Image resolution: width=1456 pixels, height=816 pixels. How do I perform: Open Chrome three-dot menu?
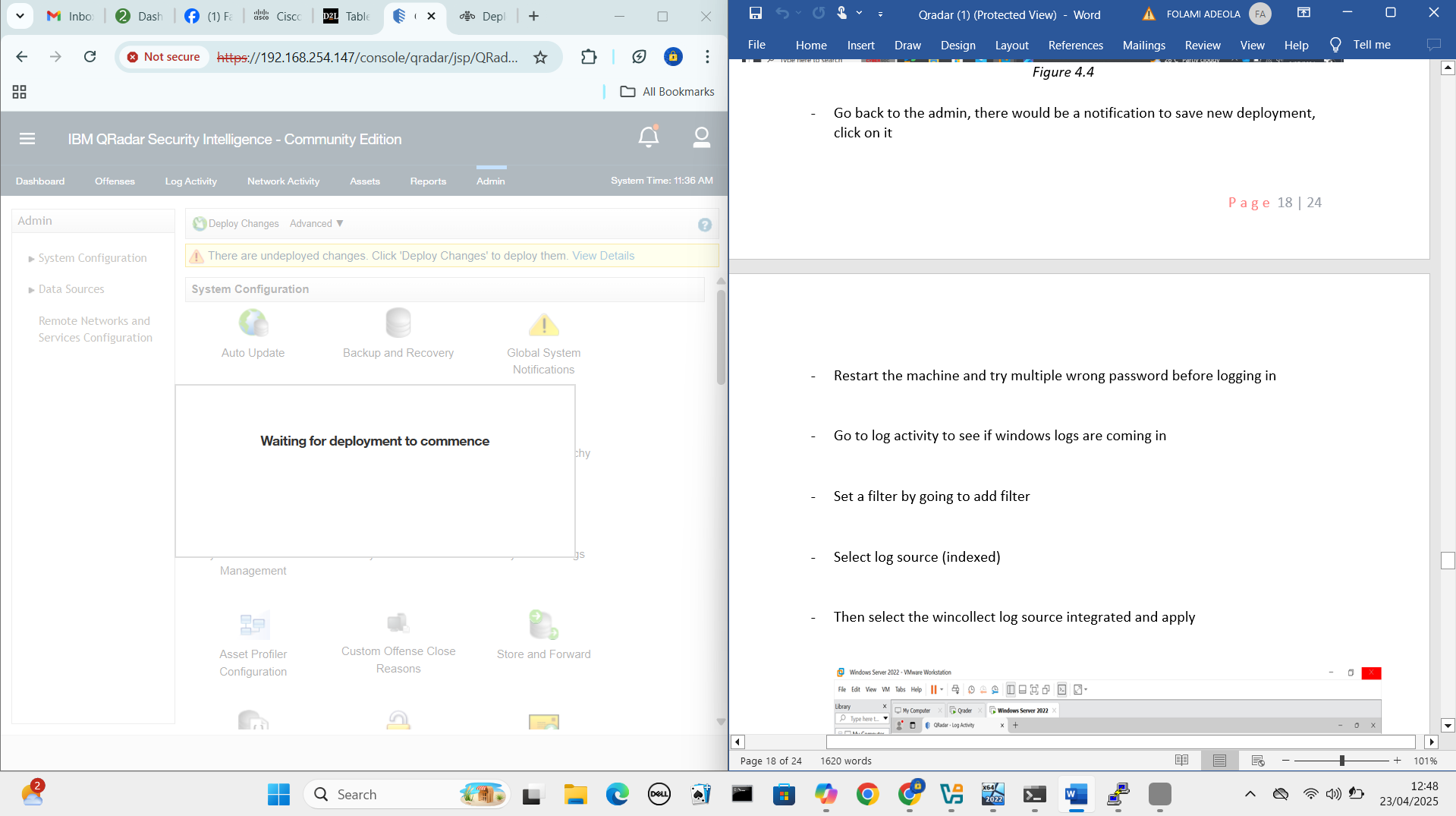707,57
